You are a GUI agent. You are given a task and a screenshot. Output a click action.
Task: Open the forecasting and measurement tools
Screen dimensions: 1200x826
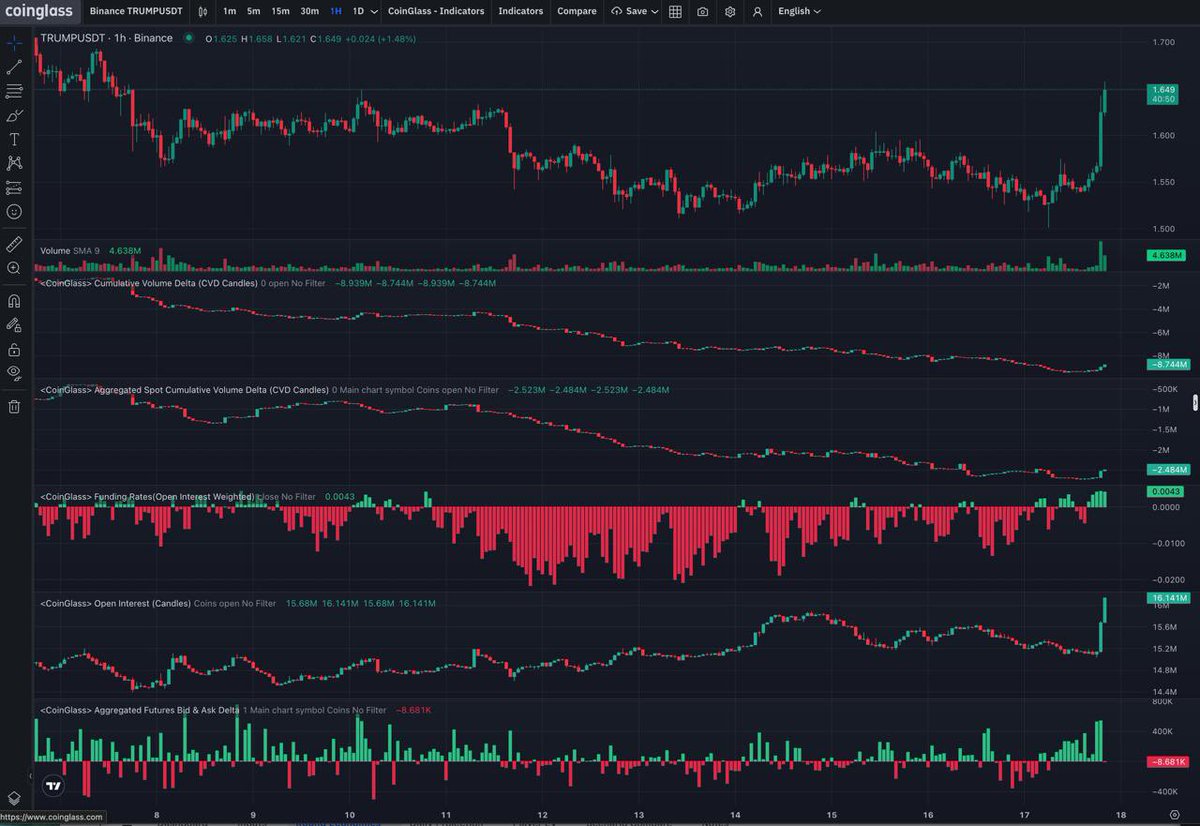pos(14,188)
